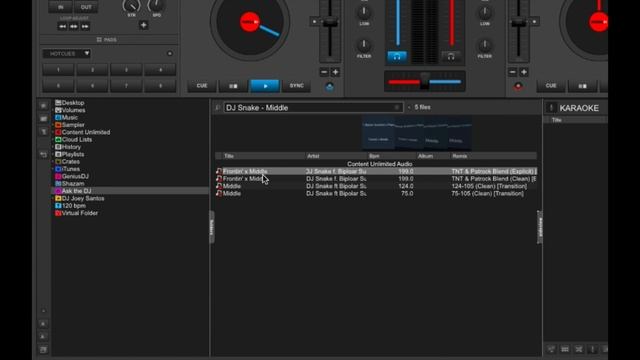Expand the sideview panel handle on right
Viewport: 640px width, 360px height.
(540, 227)
